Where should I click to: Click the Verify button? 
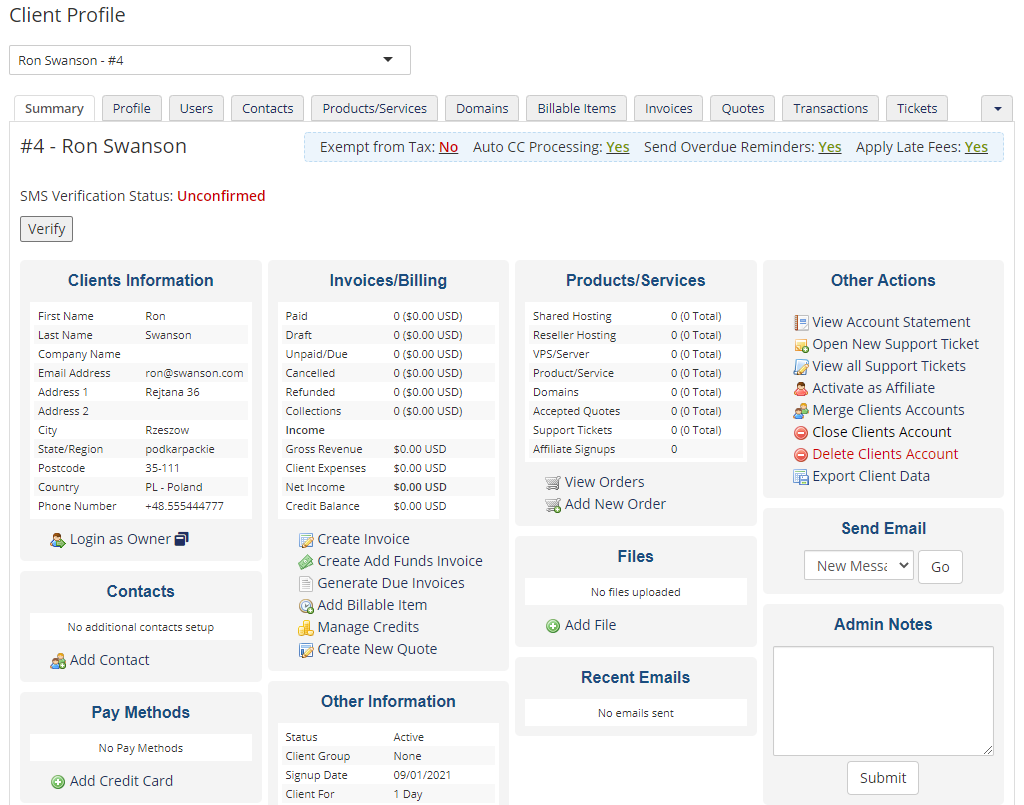tap(46, 229)
